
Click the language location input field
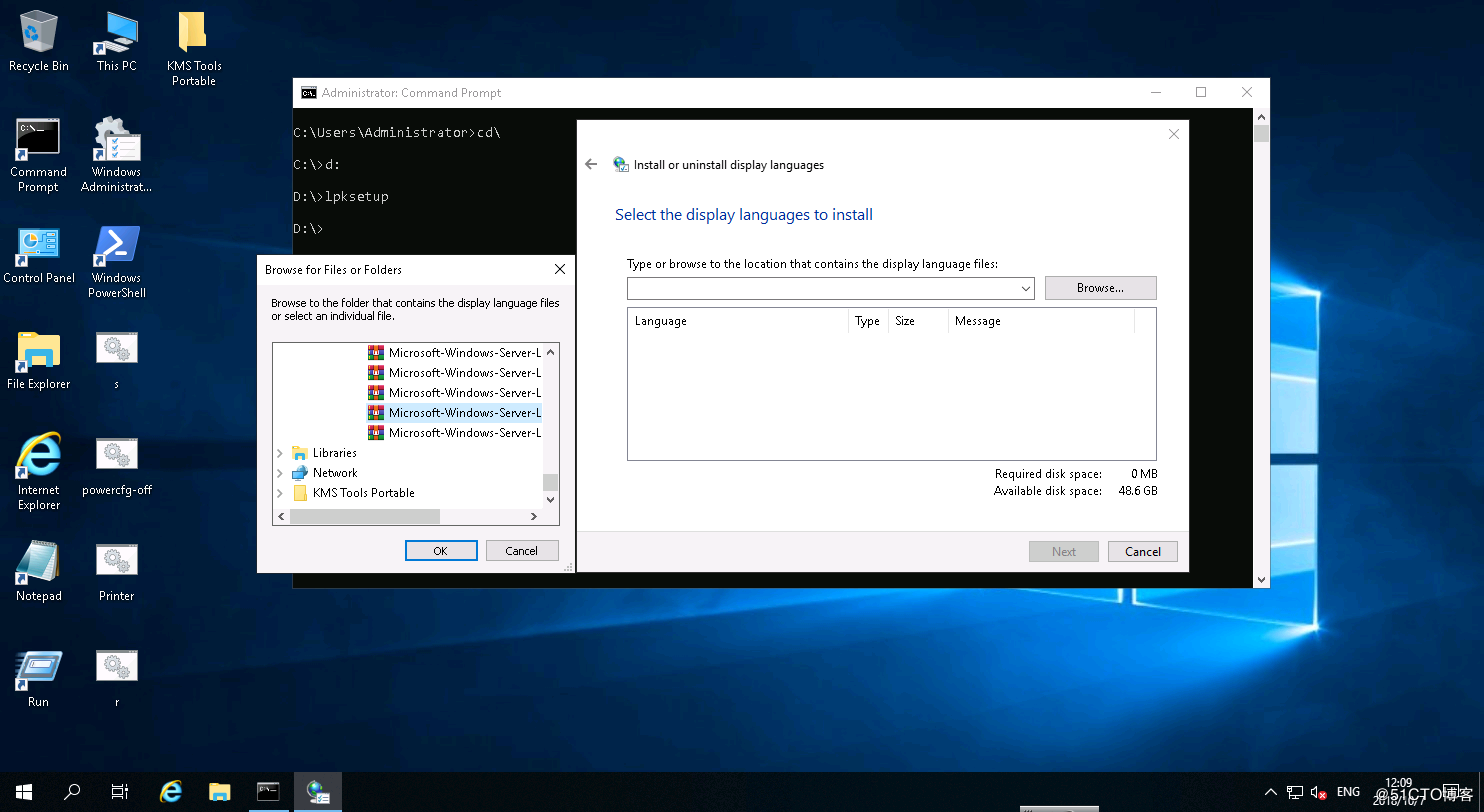pyautogui.click(x=822, y=289)
